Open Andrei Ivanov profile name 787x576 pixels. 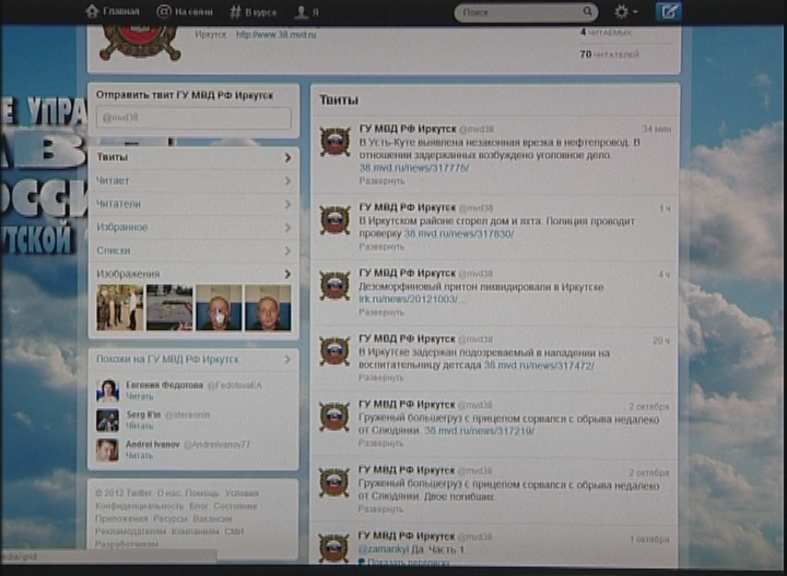pos(153,445)
